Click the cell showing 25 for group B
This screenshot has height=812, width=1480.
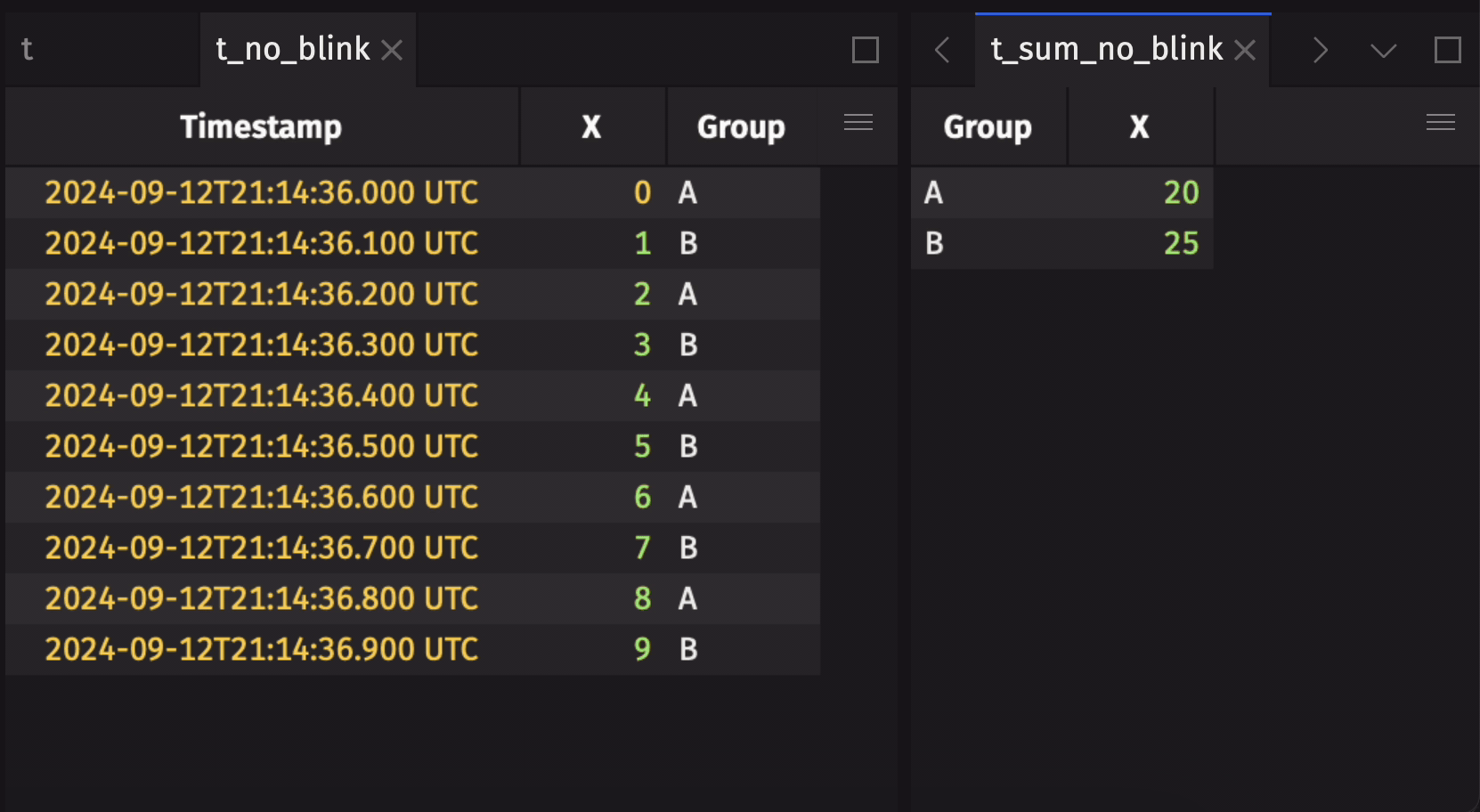click(1183, 243)
